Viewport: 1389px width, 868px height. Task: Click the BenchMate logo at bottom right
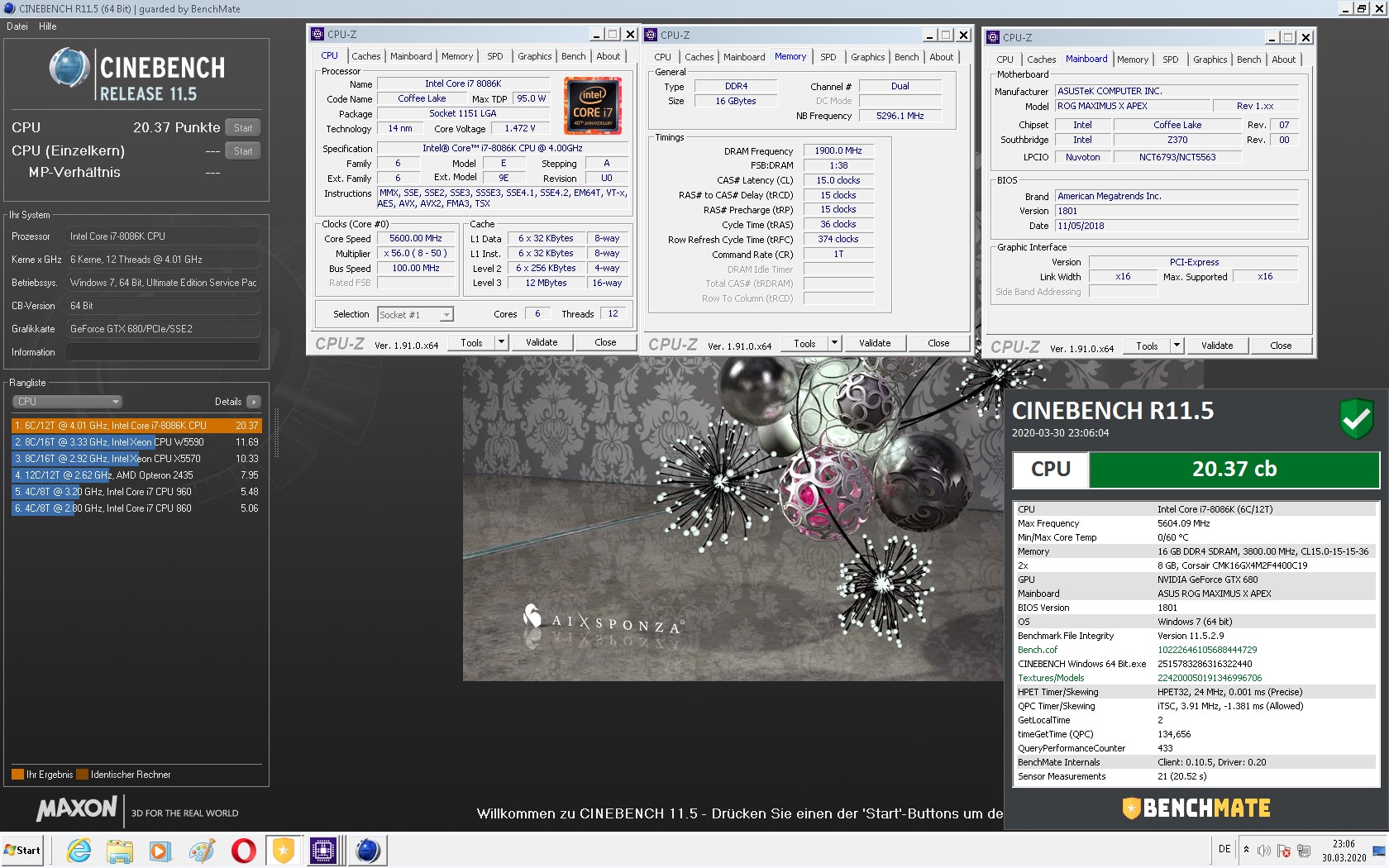click(x=1196, y=808)
